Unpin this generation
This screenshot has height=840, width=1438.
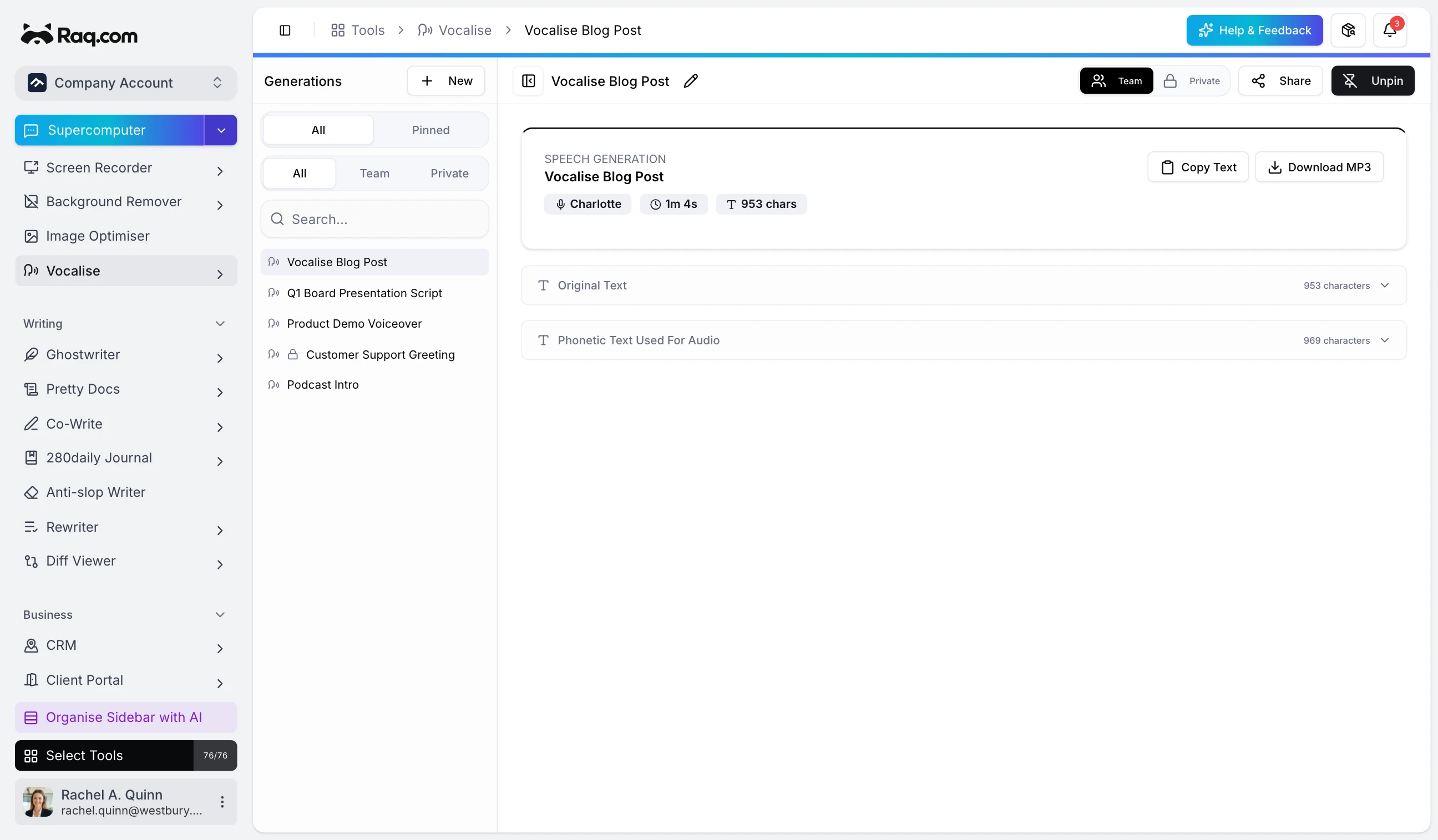coord(1373,81)
